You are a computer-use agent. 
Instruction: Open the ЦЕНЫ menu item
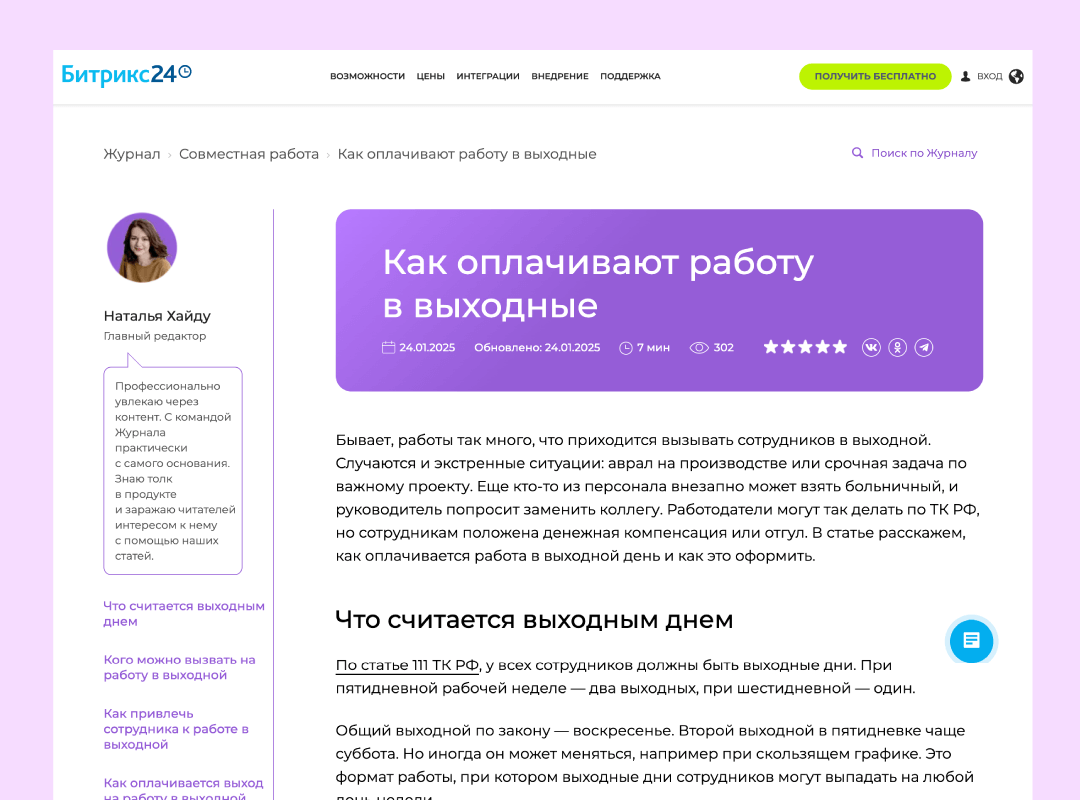[430, 76]
